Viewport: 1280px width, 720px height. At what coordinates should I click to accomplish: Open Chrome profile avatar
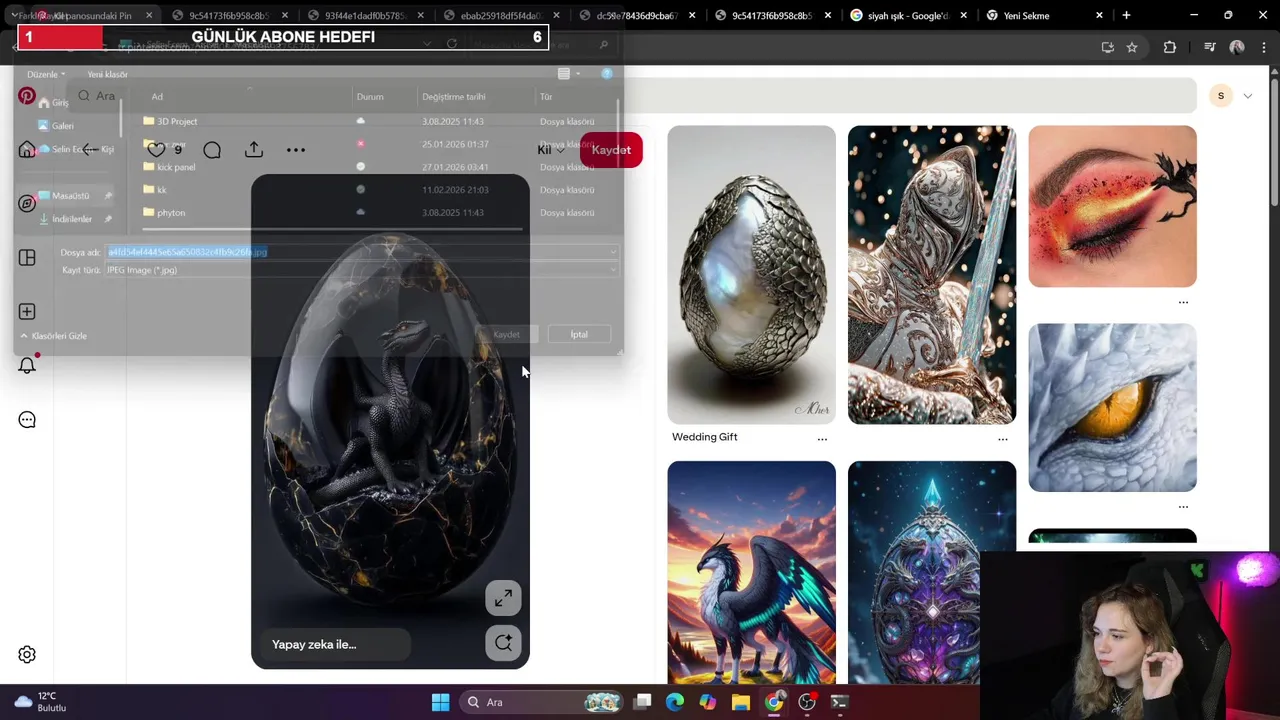[x=1237, y=47]
